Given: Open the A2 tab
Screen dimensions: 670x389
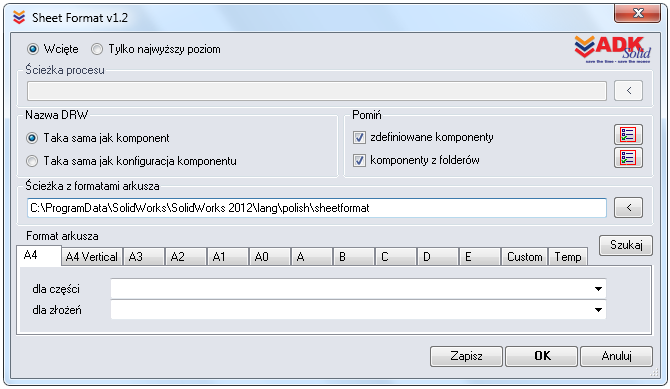Looking at the screenshot, I should [x=185, y=257].
